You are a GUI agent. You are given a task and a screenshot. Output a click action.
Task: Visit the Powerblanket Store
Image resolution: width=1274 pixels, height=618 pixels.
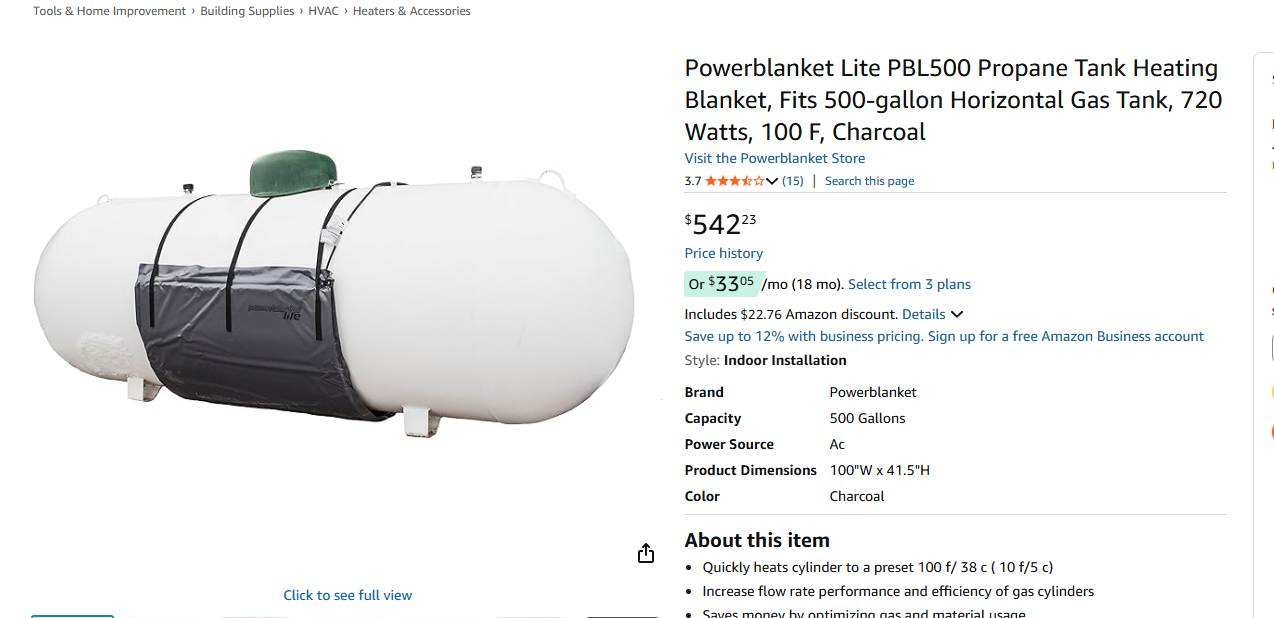[775, 158]
